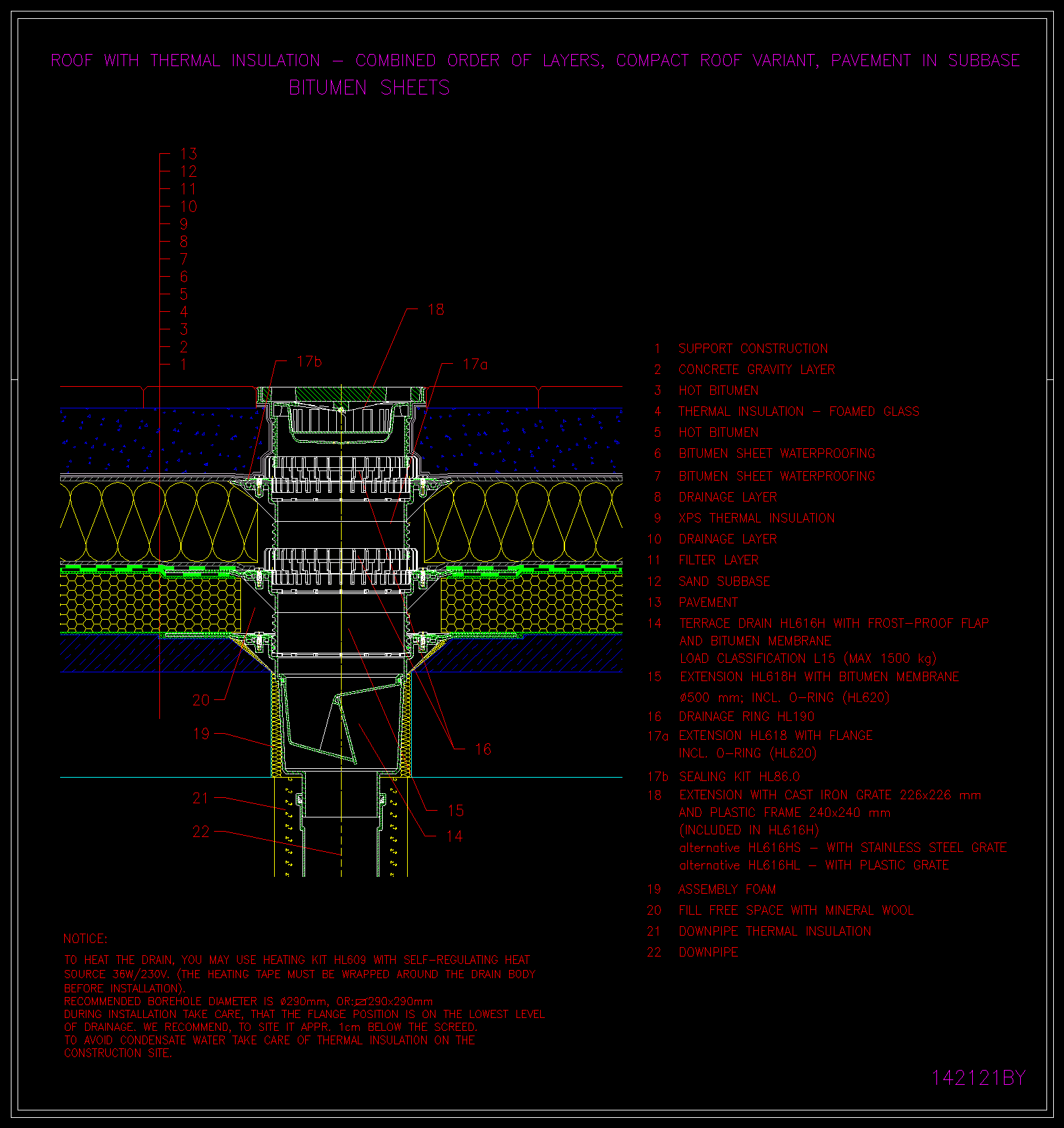Click legend entry 'SUPPORT CONSTRUCTION'
Screen dimensions: 1064x1128
[753, 349]
